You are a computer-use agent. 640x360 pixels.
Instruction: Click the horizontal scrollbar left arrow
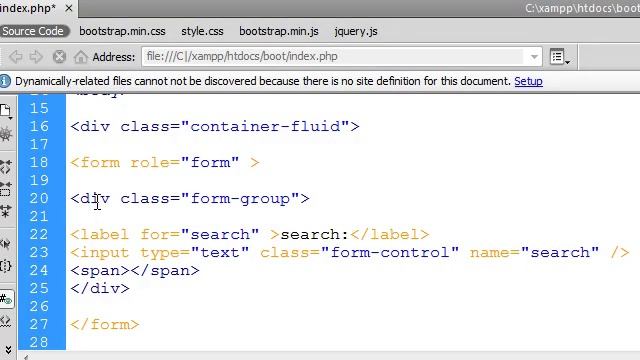[25, 357]
